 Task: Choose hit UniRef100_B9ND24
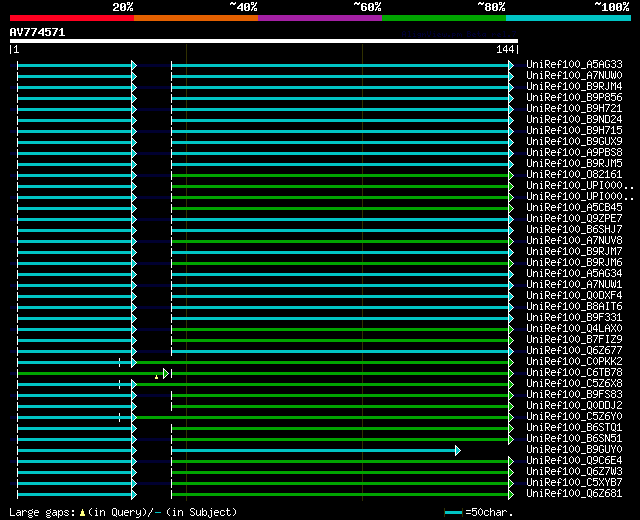point(574,120)
